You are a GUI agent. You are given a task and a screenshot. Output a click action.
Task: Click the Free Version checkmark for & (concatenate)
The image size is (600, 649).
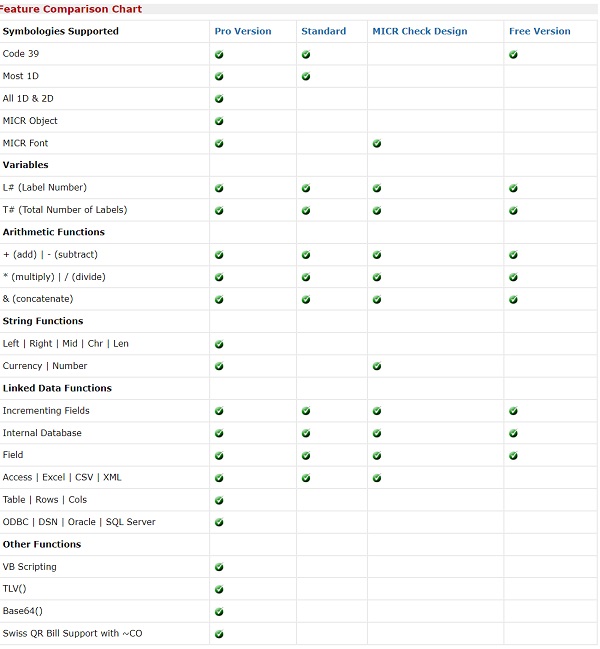[x=513, y=299]
